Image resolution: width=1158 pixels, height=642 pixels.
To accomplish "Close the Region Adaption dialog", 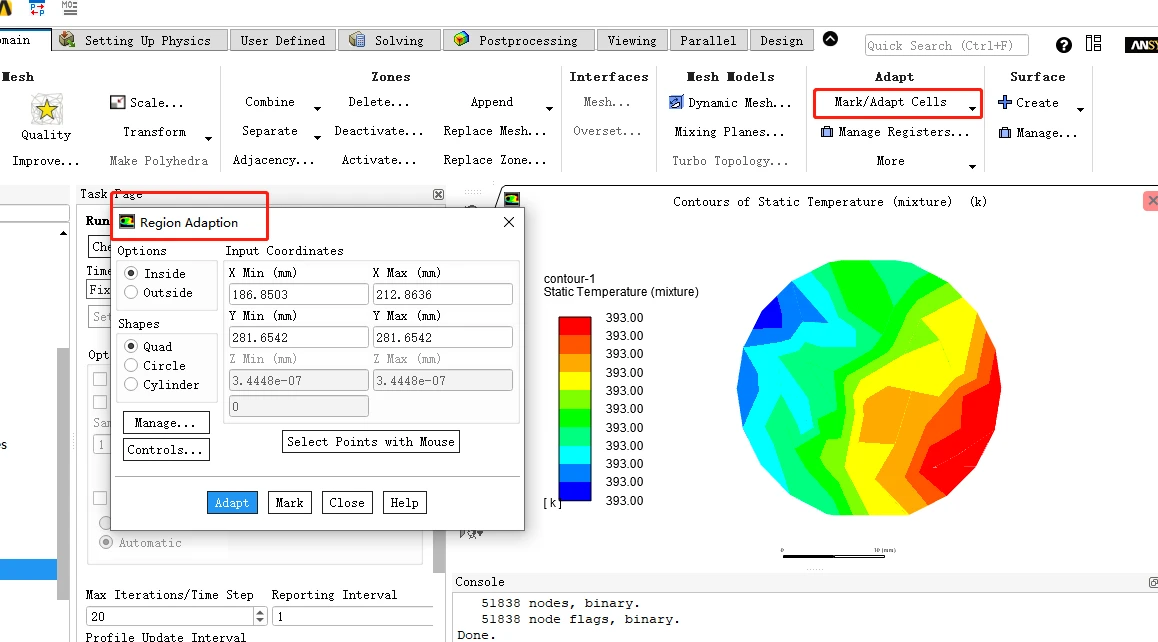I will coord(509,222).
